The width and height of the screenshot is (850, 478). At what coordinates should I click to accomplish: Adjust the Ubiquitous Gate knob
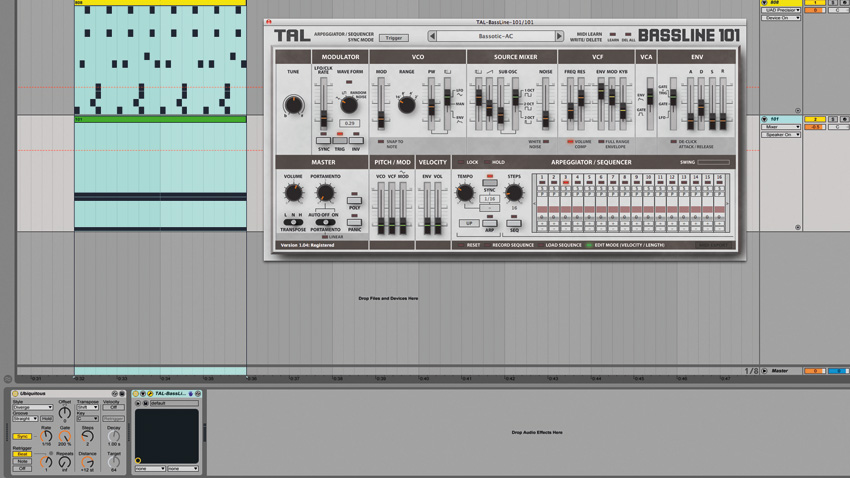click(65, 436)
